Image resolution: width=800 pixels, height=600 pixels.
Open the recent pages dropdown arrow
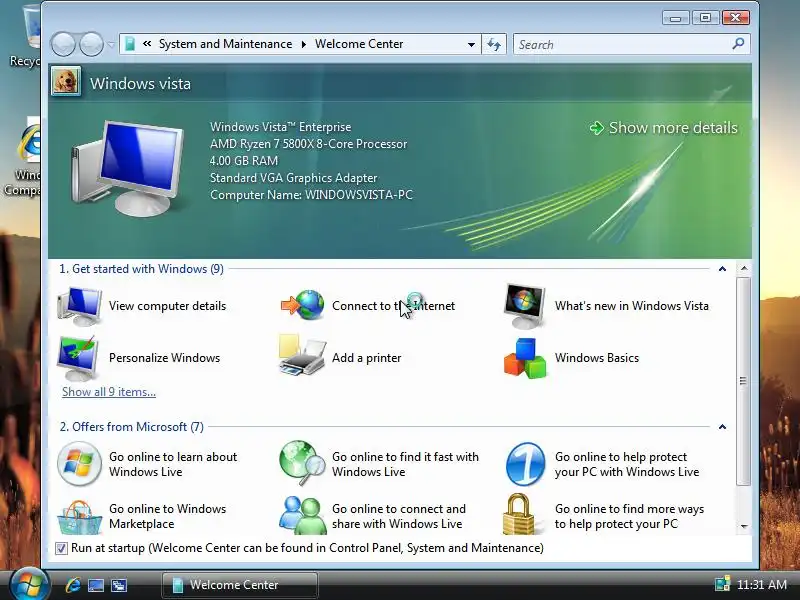tap(111, 45)
